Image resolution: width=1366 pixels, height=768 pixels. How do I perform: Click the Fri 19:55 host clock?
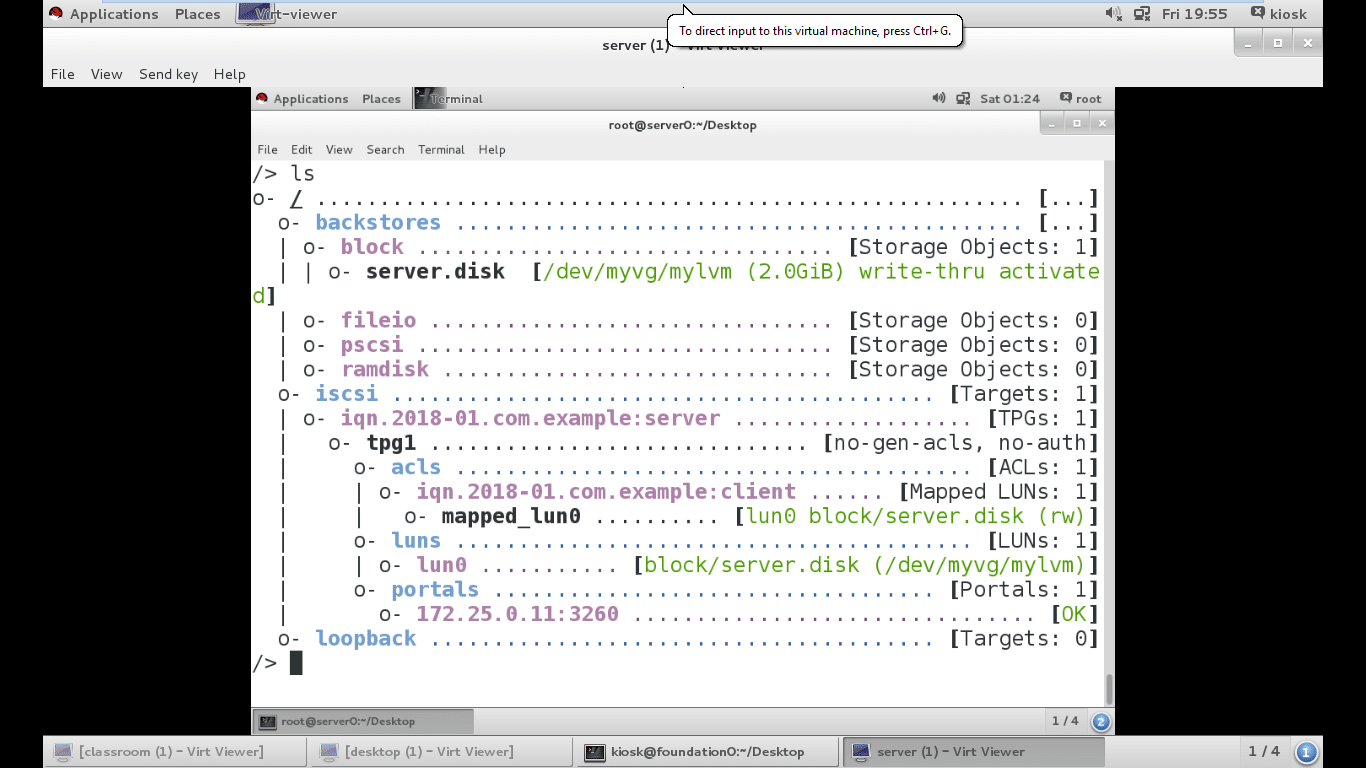1194,14
